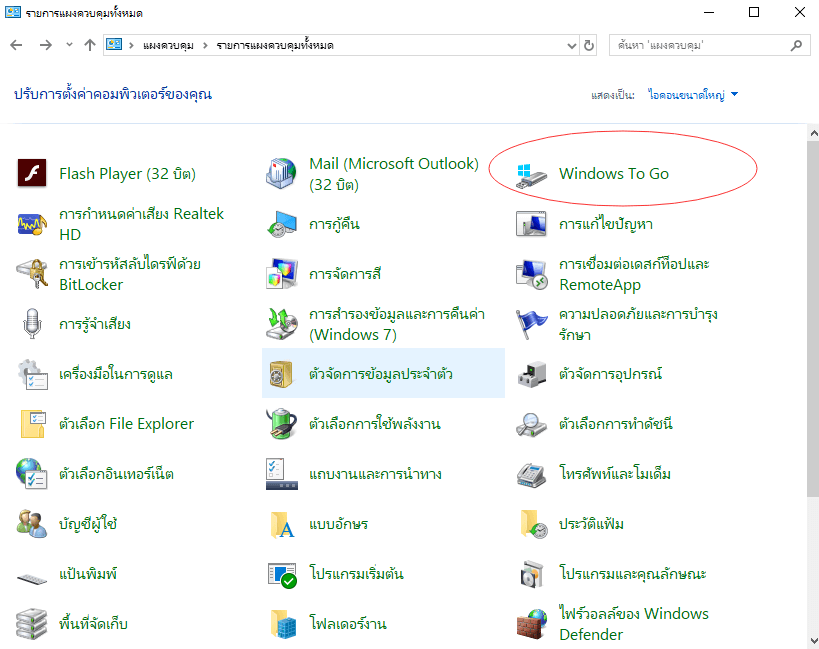Open the Internet options globe icon

tap(33, 474)
